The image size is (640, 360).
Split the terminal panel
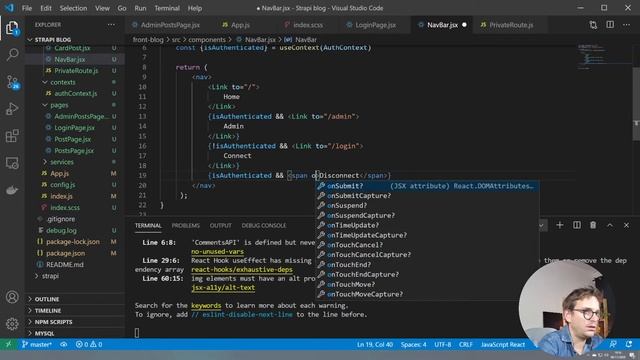point(576,225)
